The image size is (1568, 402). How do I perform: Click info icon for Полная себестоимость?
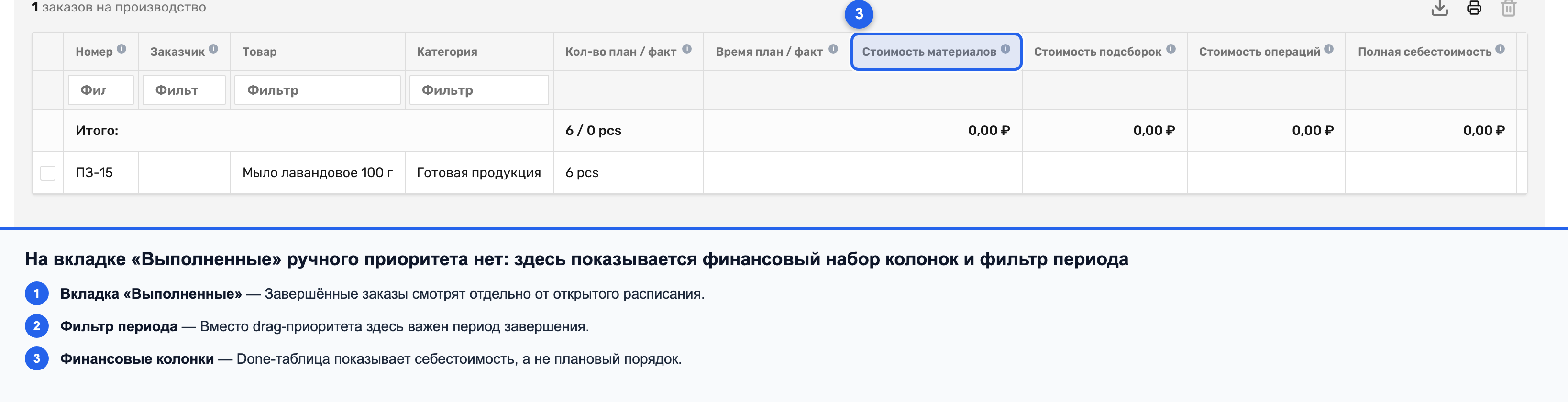1500,49
